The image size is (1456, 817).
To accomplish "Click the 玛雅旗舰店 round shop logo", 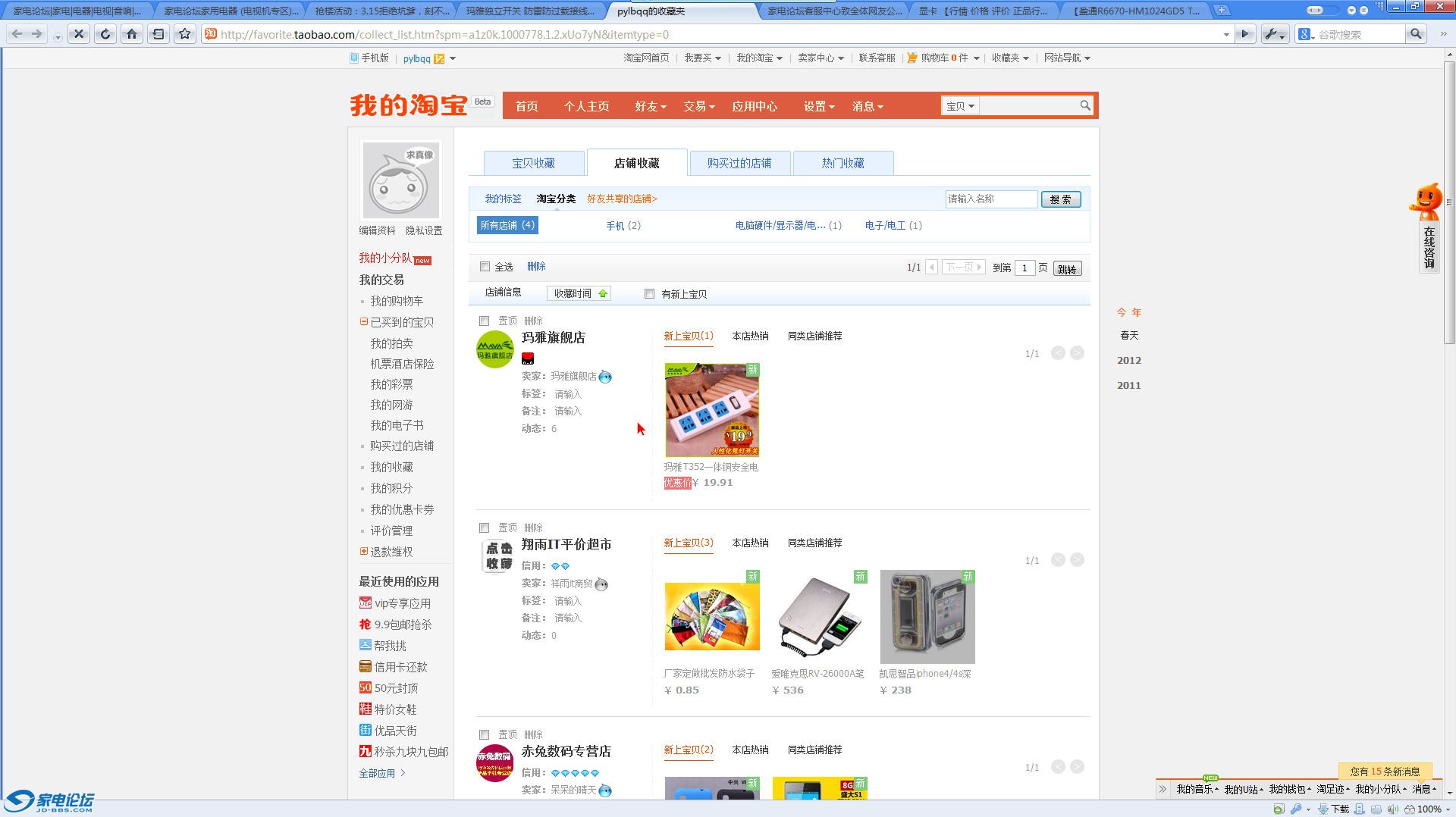I will coord(494,349).
